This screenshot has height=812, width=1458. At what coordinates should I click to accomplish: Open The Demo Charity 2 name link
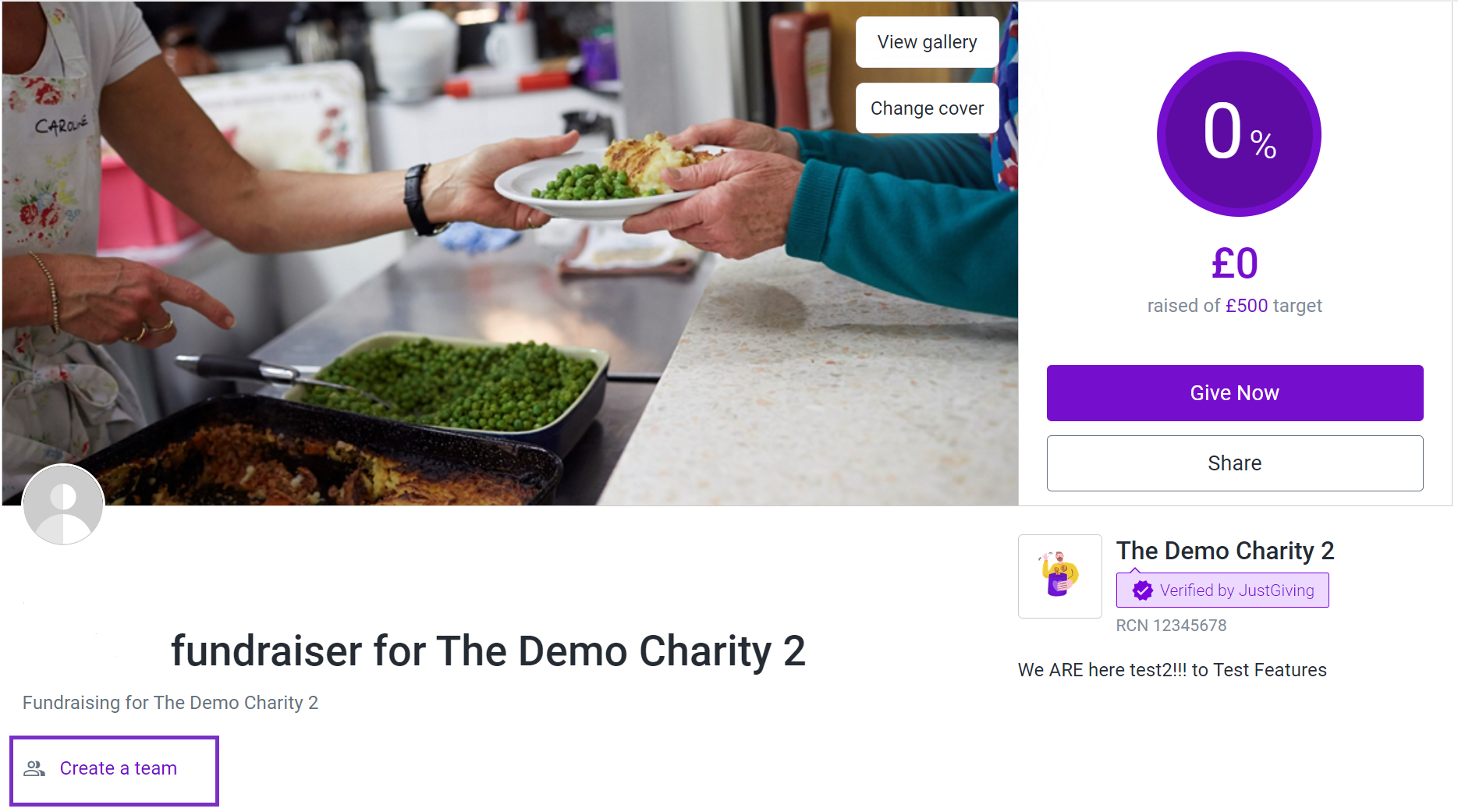[x=1225, y=551]
